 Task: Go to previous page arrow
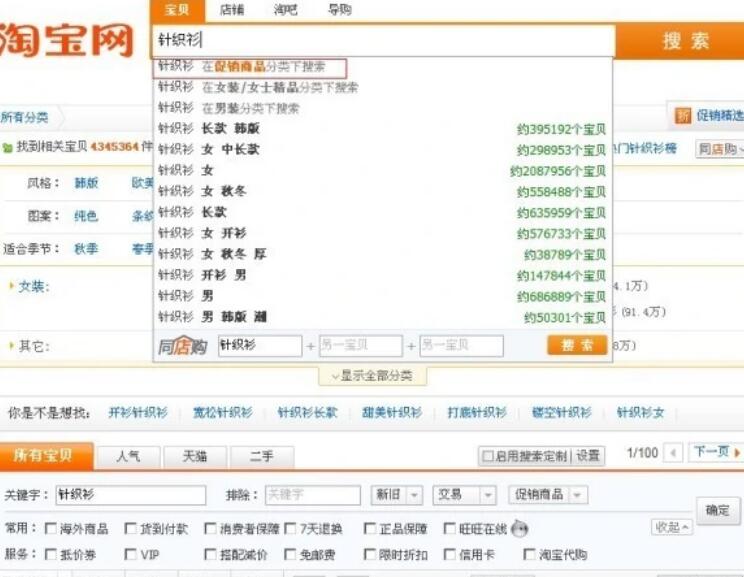pos(673,453)
